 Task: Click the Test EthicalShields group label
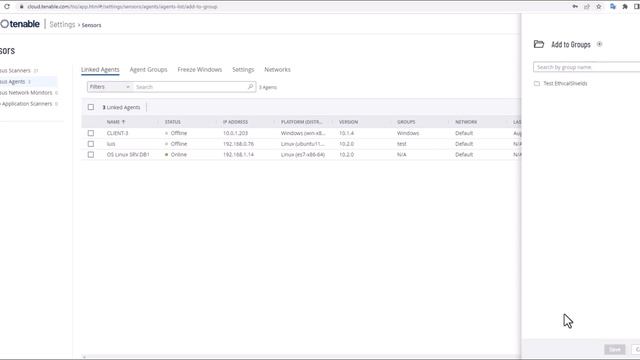click(x=565, y=83)
